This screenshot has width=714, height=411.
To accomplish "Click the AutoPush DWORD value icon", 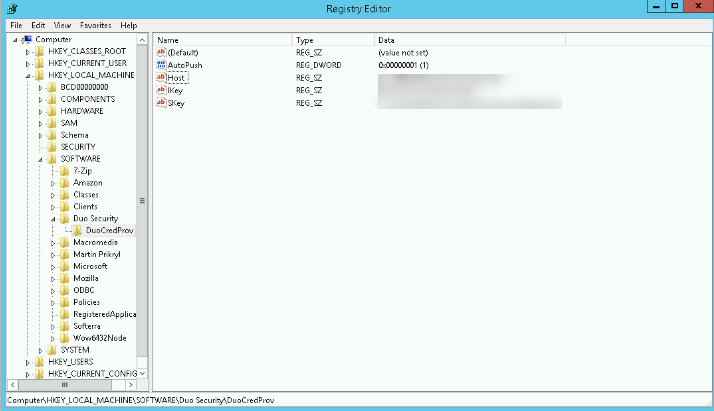I will click(x=160, y=64).
